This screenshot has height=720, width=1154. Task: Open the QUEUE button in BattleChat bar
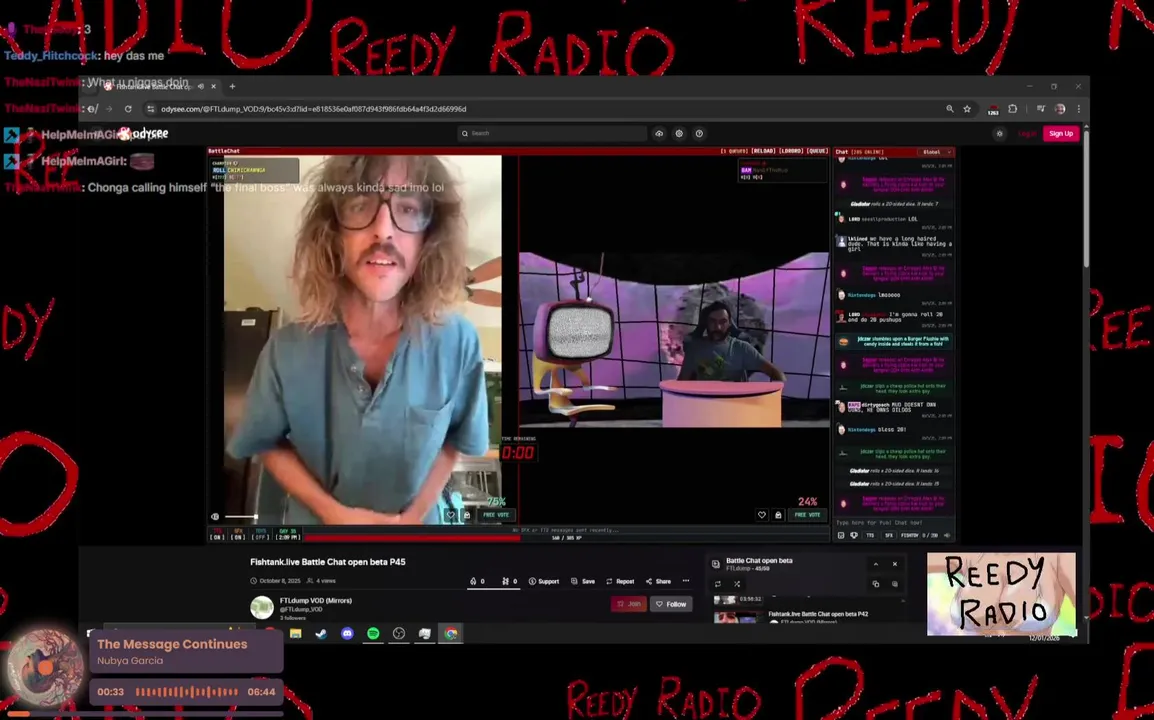817,151
